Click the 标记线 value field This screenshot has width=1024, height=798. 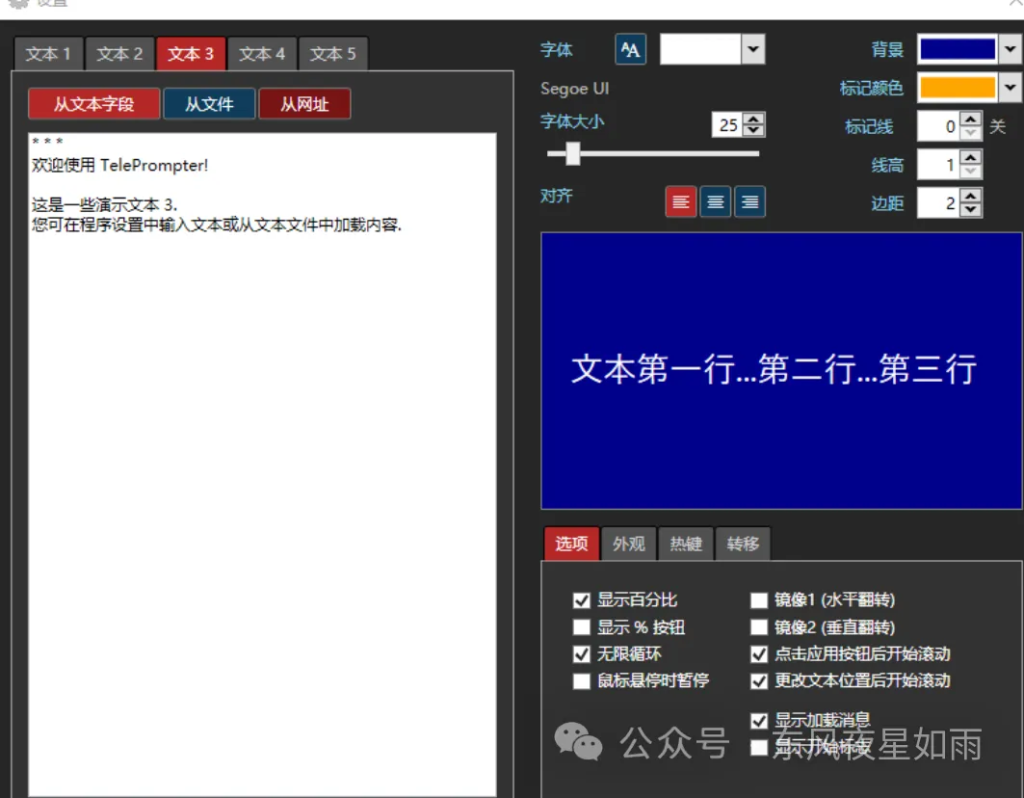[939, 126]
